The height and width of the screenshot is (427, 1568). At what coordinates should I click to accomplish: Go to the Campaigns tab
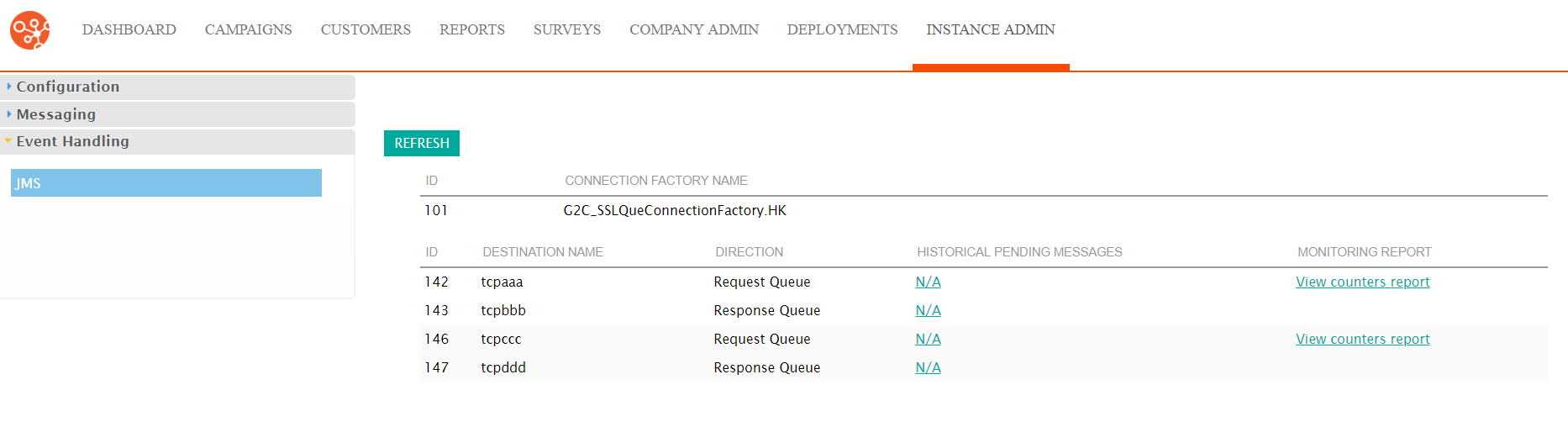[x=249, y=30]
